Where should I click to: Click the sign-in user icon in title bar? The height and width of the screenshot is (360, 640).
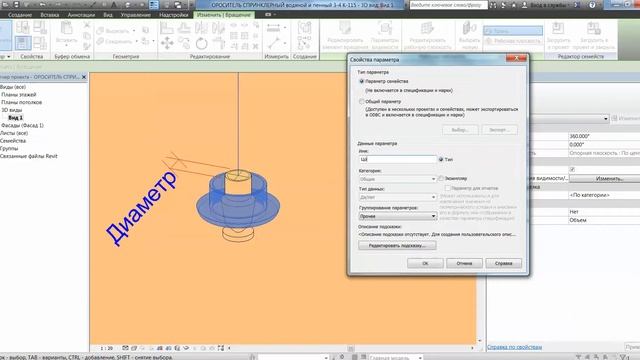tap(524, 5)
